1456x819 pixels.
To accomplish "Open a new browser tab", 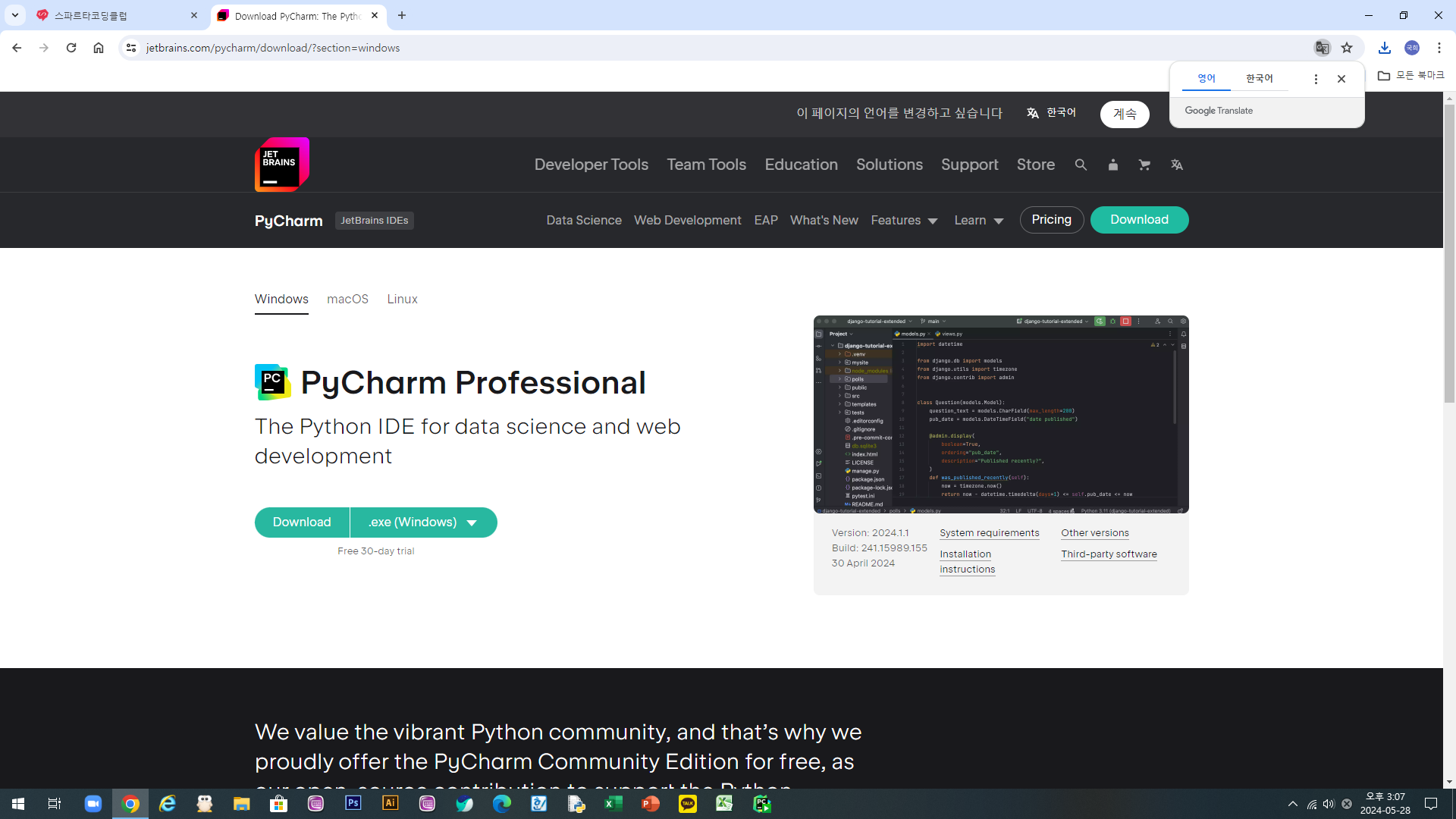I will click(x=402, y=15).
